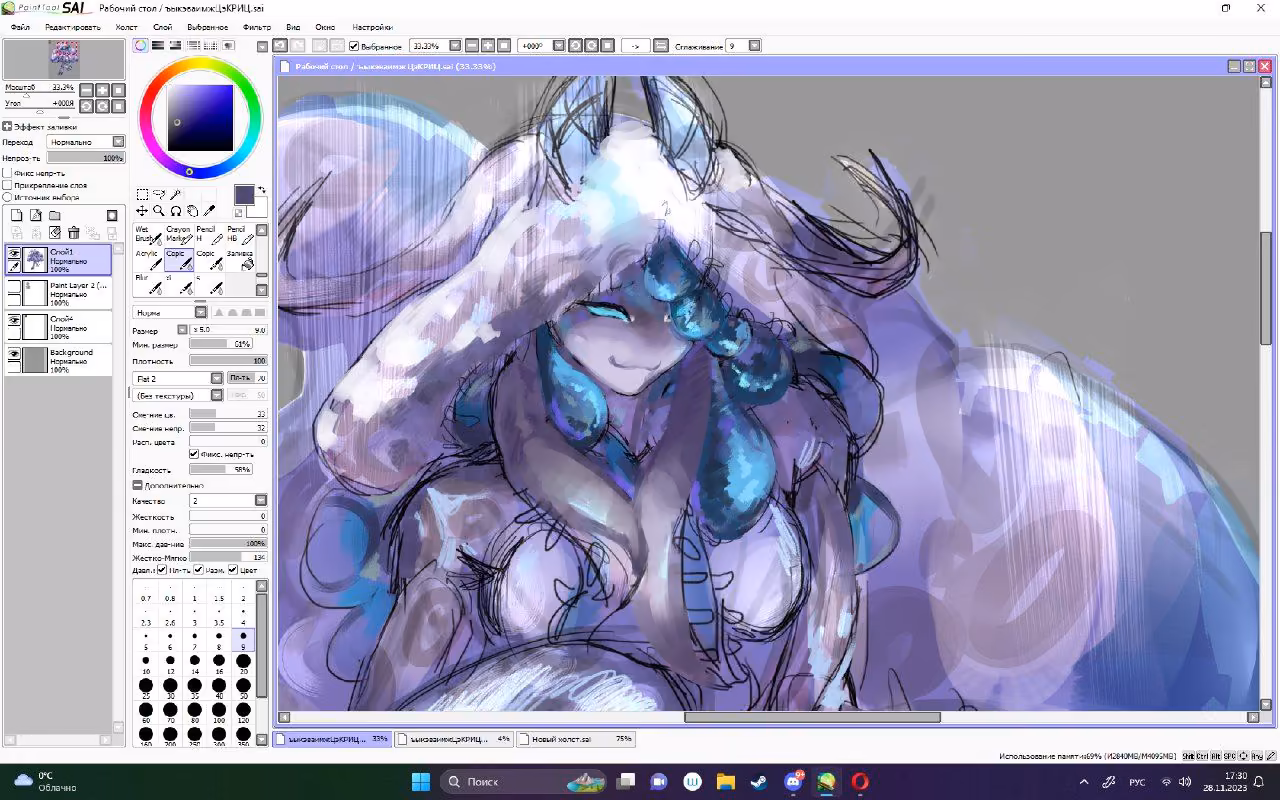Viewport: 1280px width, 800px height.
Task: Select the rectangular selection tool
Action: 142,195
